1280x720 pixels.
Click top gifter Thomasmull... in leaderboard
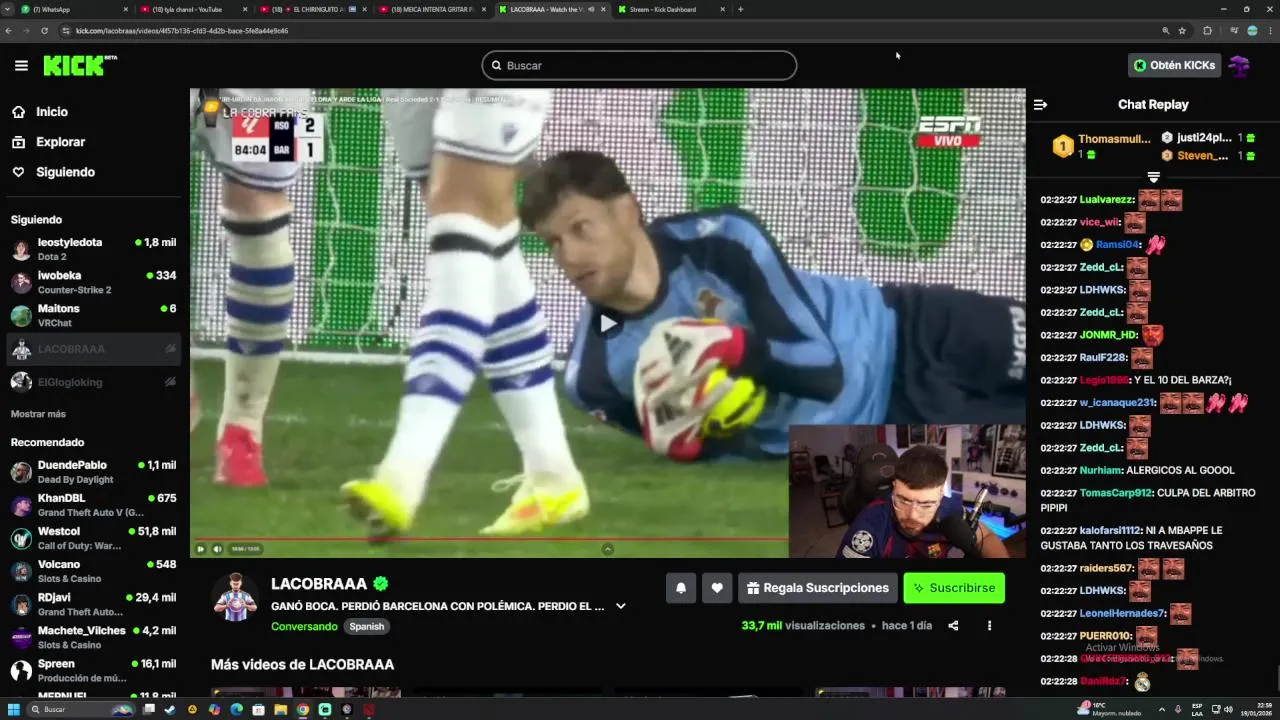[x=1114, y=139]
